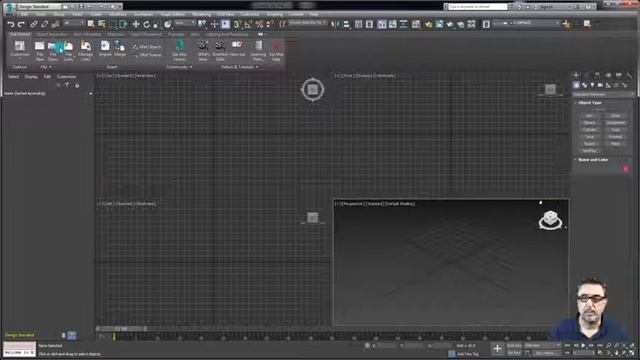Viewport: 640px width, 360px height.
Task: Open the Display menu in Scene Explorer
Action: (31, 77)
